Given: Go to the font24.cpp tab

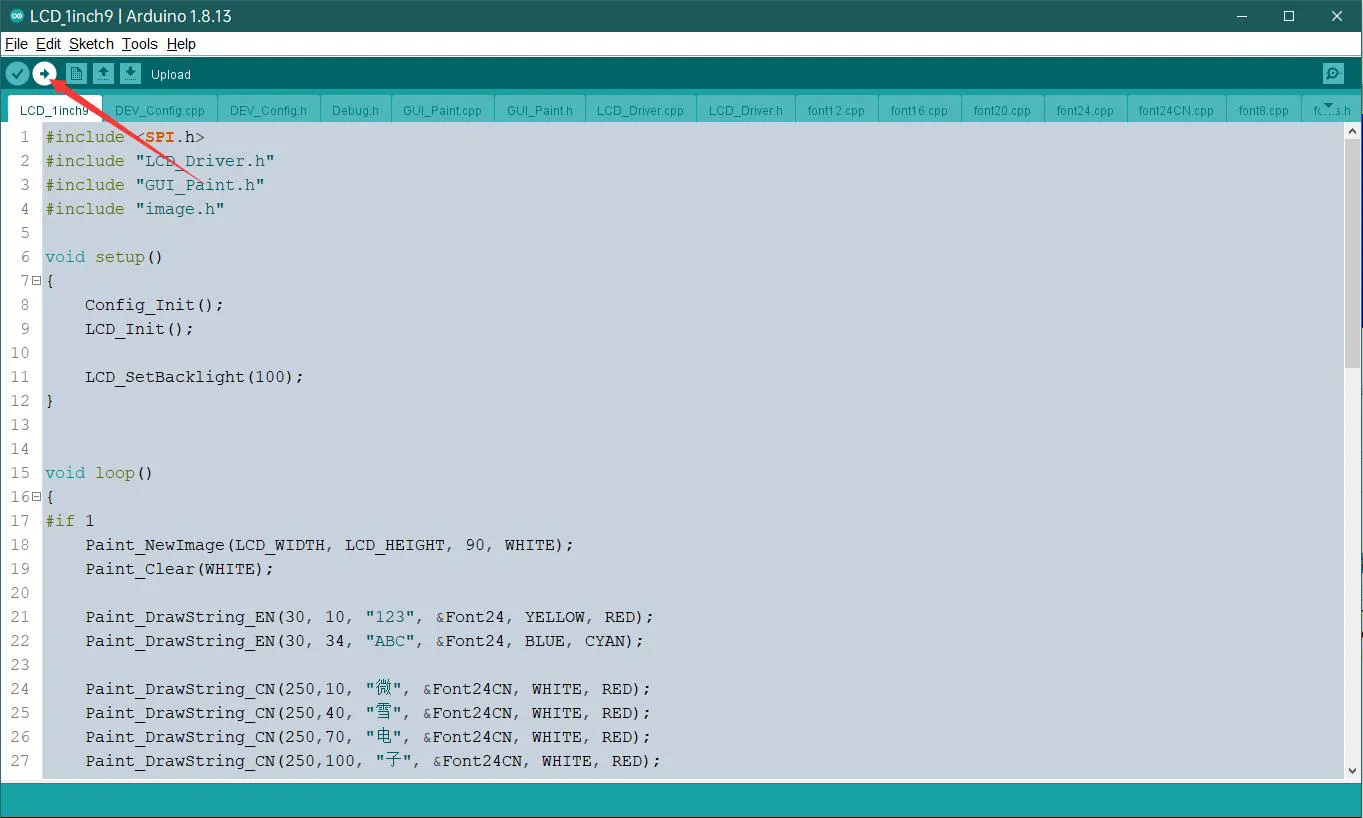Looking at the screenshot, I should coord(1085,110).
